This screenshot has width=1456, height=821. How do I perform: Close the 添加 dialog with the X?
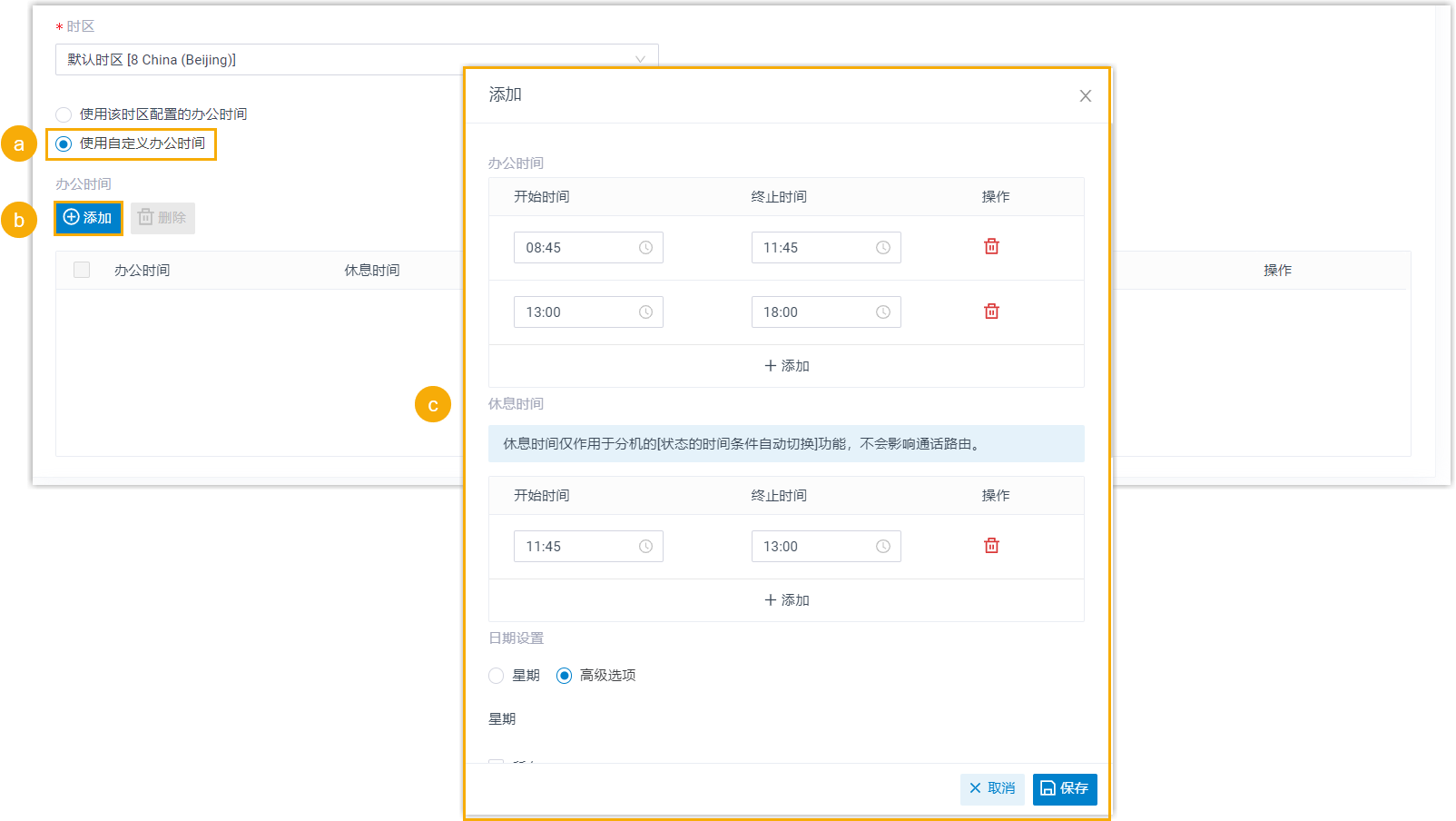click(1085, 96)
